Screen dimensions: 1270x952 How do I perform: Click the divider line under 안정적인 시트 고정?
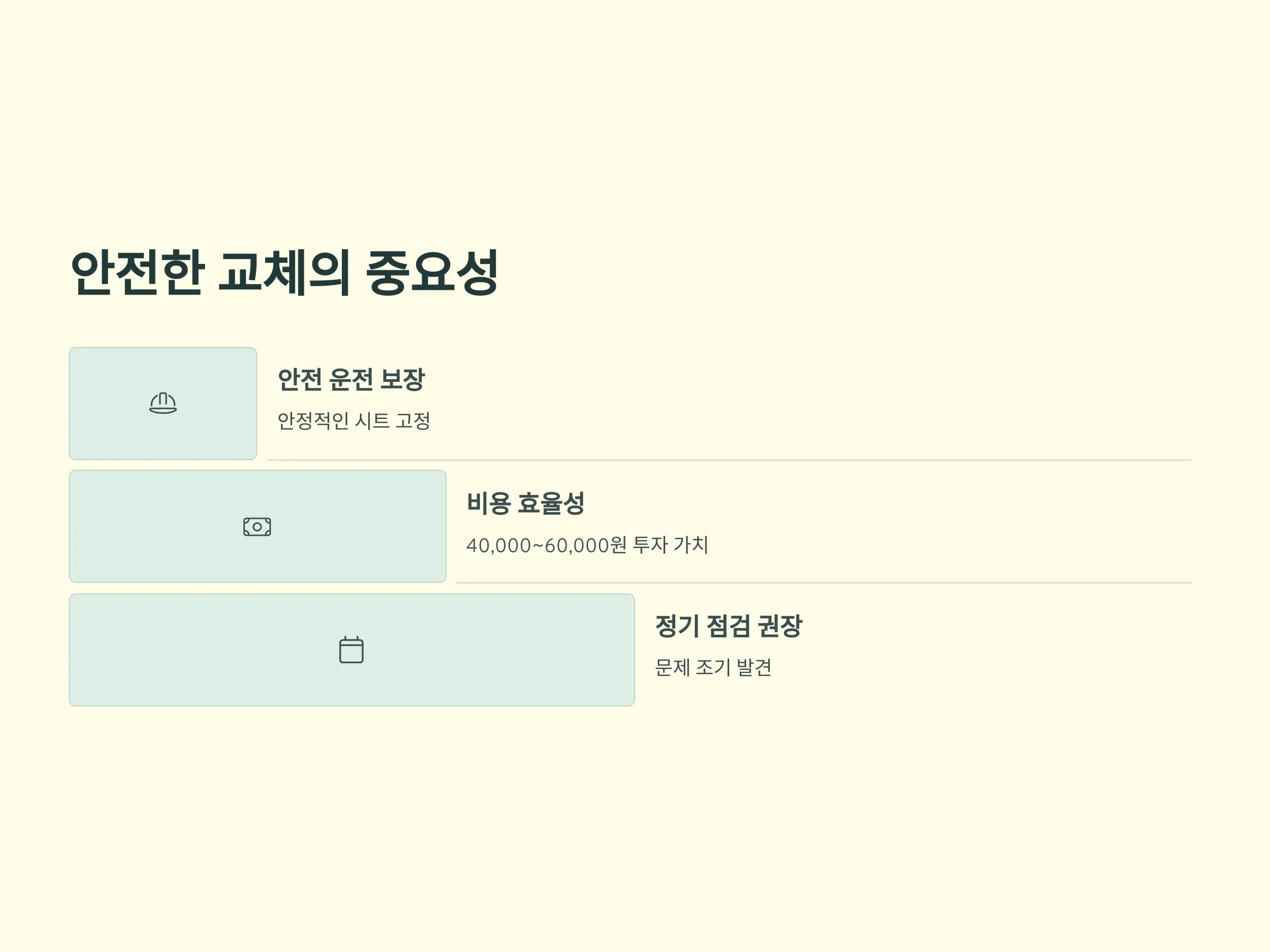(x=730, y=460)
